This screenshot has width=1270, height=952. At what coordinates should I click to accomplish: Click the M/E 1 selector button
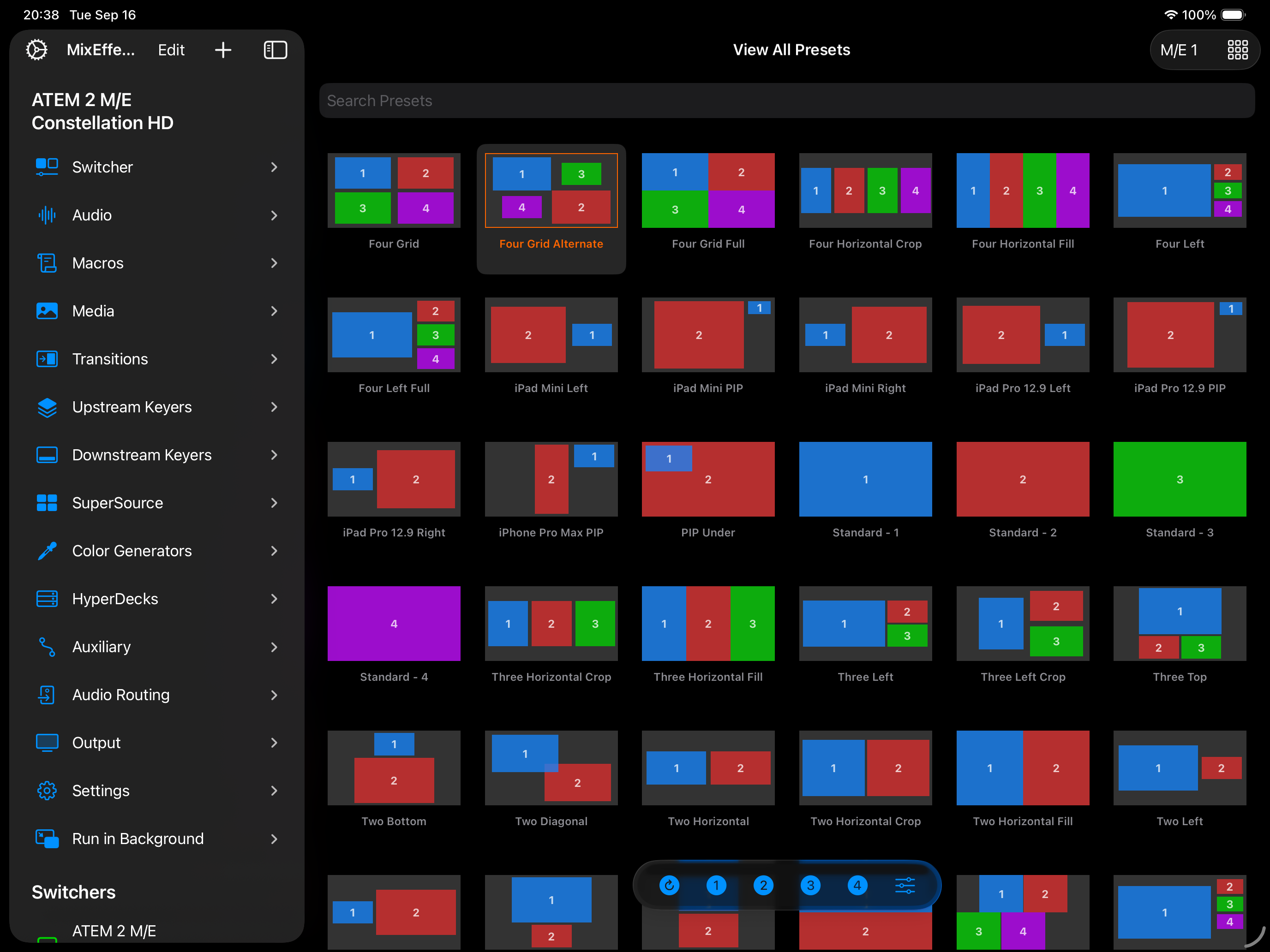1179,50
